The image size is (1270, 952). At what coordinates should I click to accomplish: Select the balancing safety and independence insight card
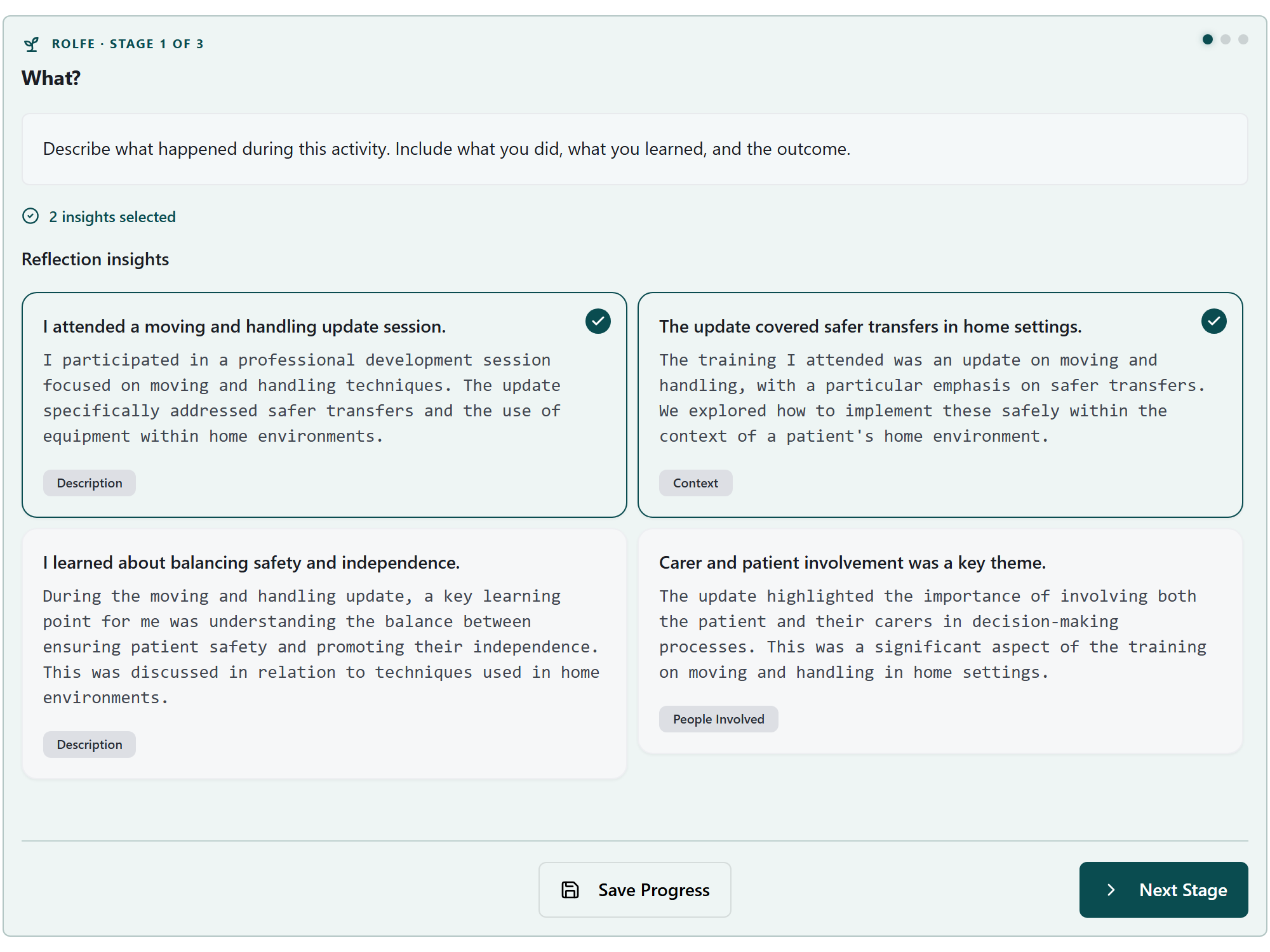tap(324, 654)
